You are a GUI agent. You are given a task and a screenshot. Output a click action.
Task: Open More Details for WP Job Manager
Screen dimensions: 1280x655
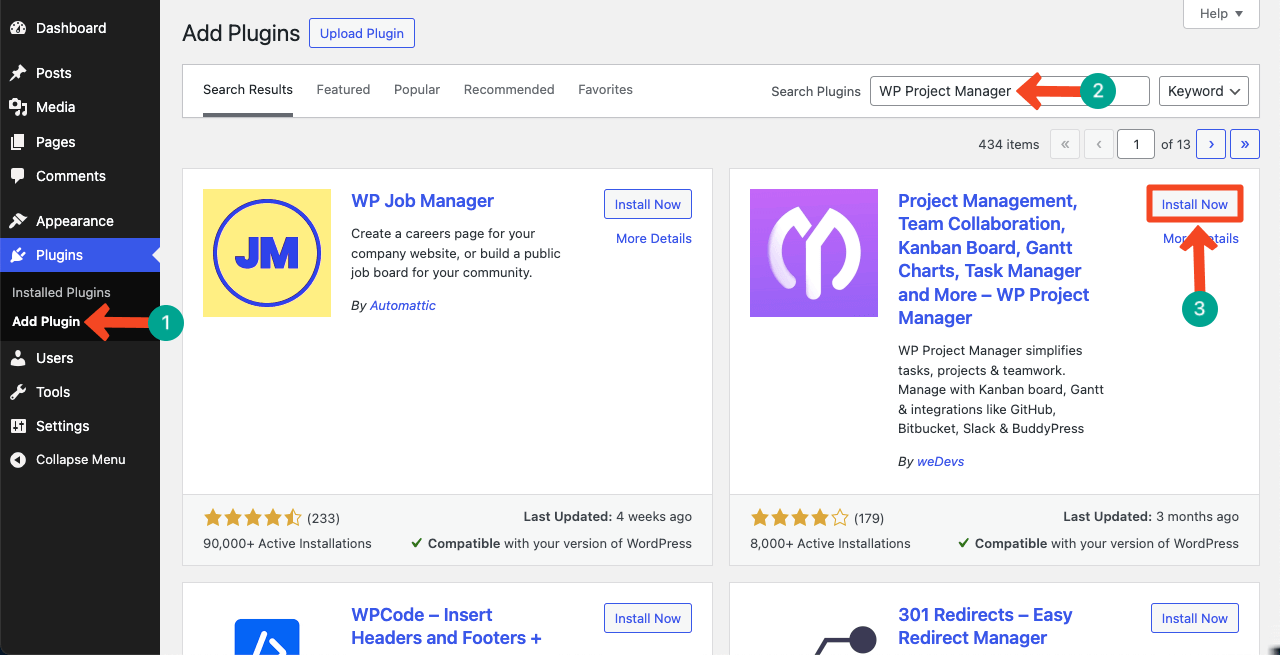point(654,239)
